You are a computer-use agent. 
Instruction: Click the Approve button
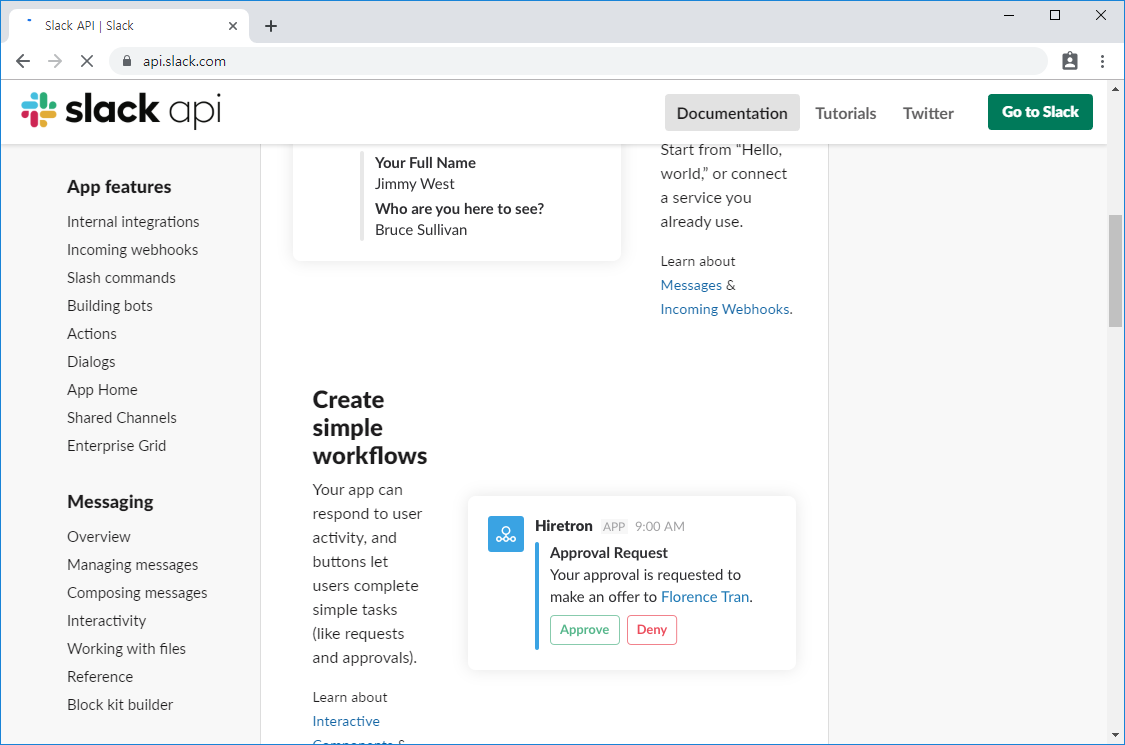pos(584,629)
